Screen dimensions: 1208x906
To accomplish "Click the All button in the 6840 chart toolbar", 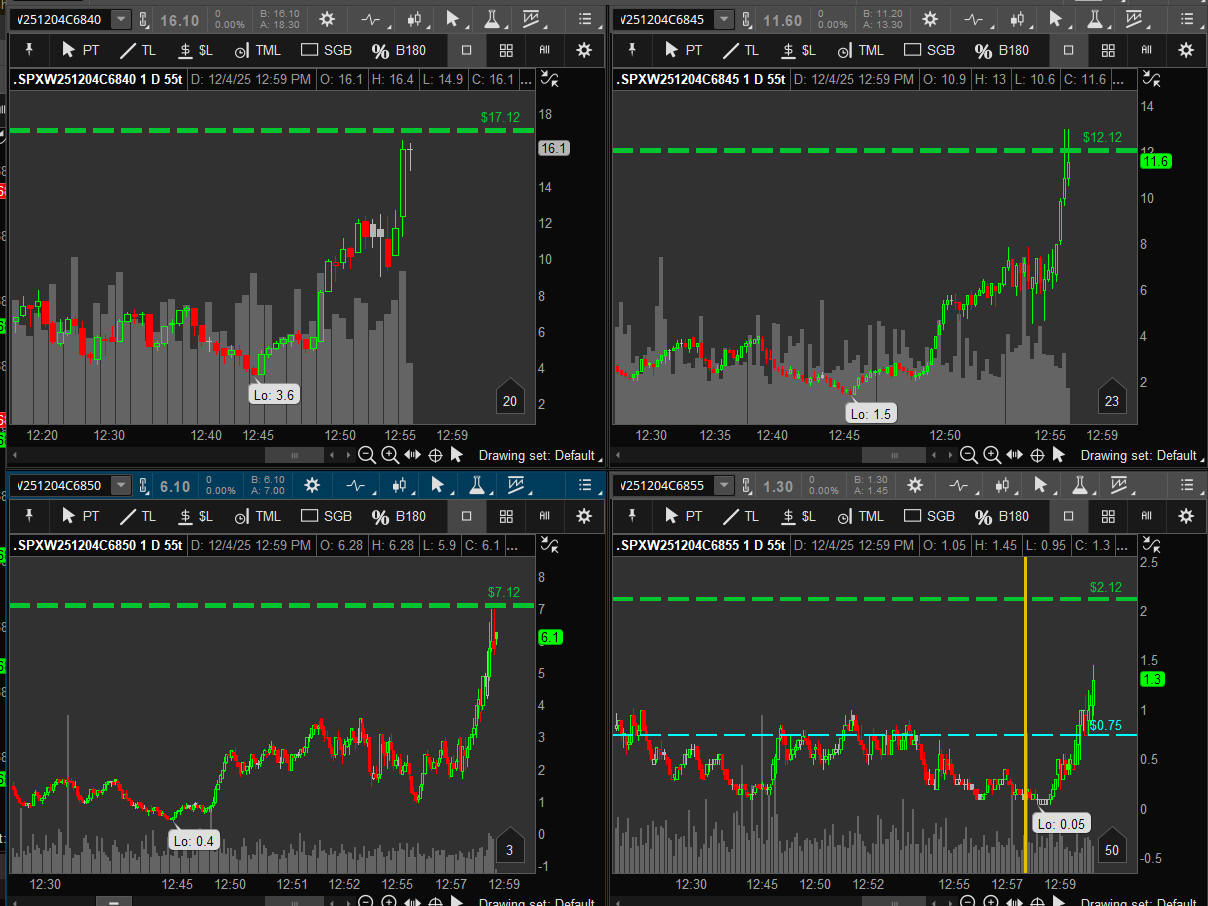I will click(545, 50).
